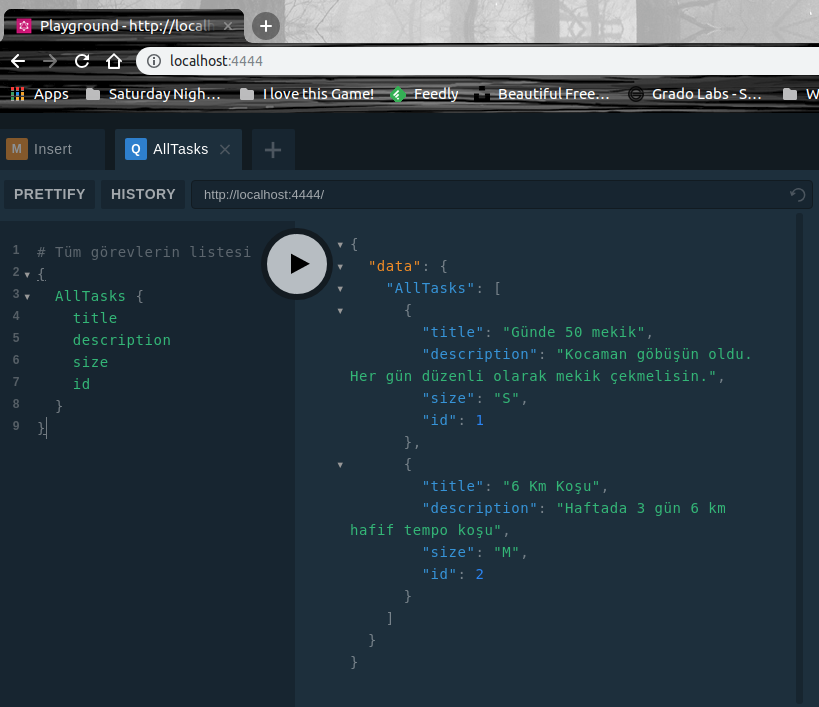Go to browser home page
Screen dimensions: 819x707
click(114, 61)
